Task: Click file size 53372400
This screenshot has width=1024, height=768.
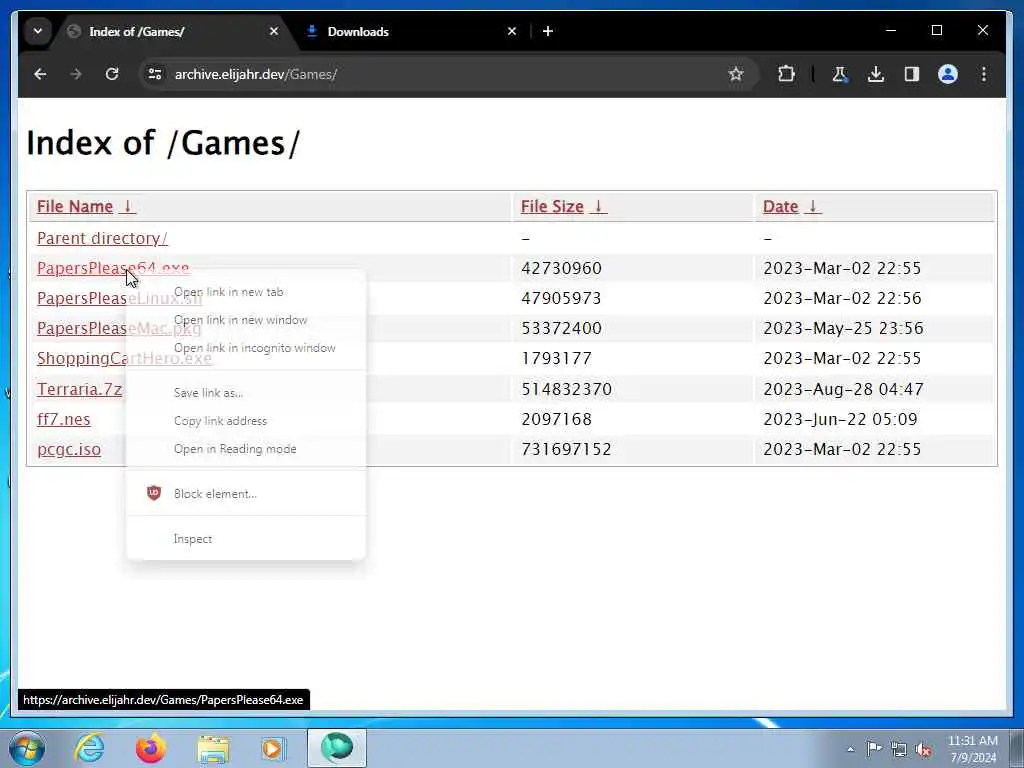Action: pyautogui.click(x=561, y=328)
